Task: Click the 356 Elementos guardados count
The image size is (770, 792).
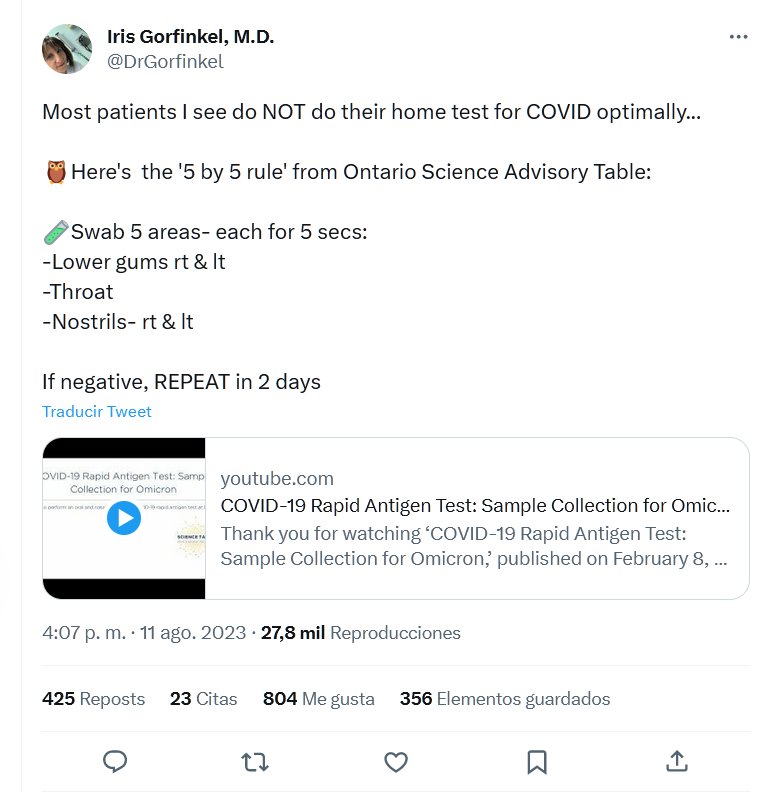Action: (504, 699)
